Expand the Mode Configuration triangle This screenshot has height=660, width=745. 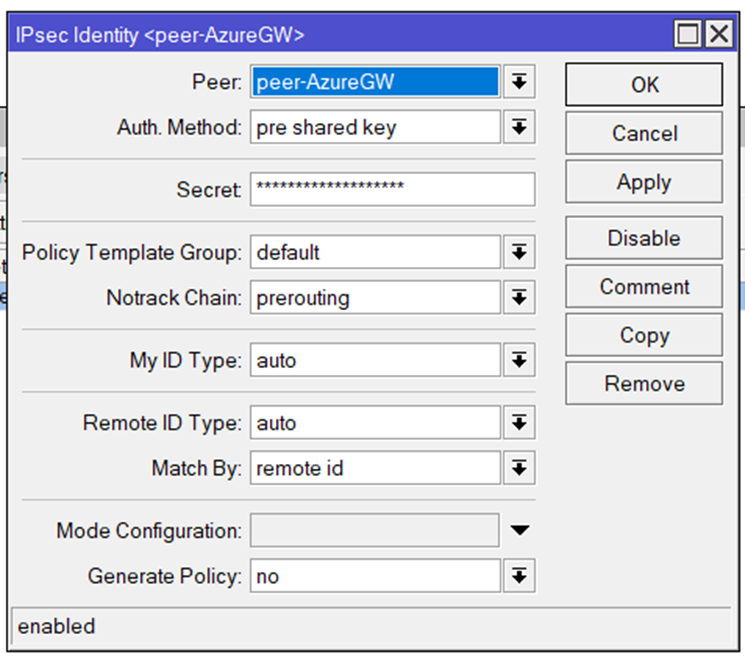pyautogui.click(x=520, y=530)
